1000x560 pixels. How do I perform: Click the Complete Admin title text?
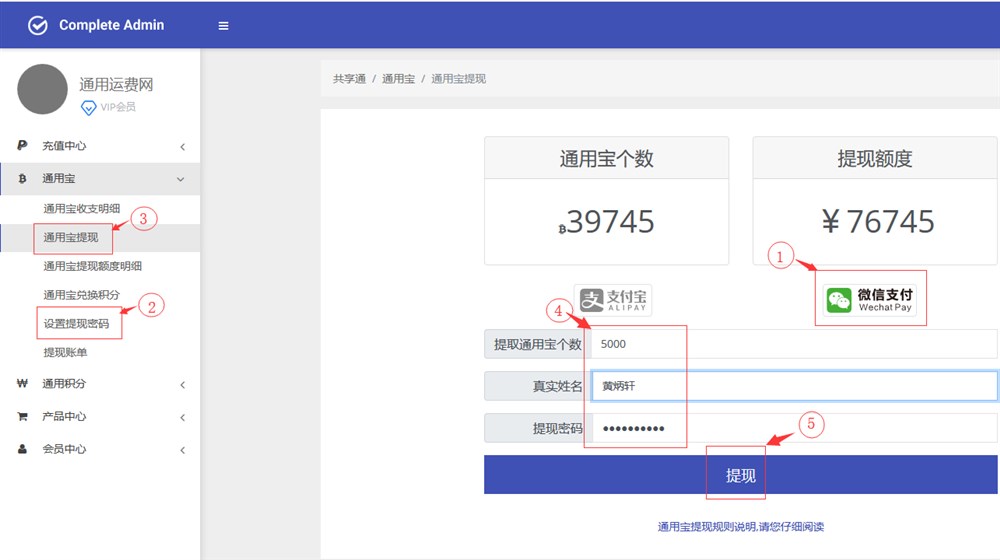point(112,25)
